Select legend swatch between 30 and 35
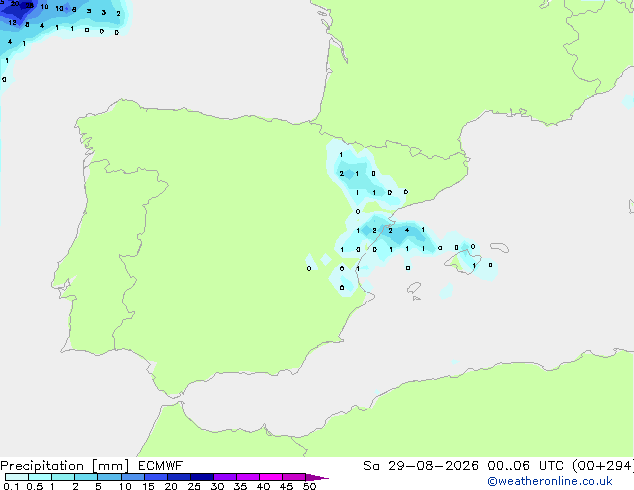 coord(225,477)
